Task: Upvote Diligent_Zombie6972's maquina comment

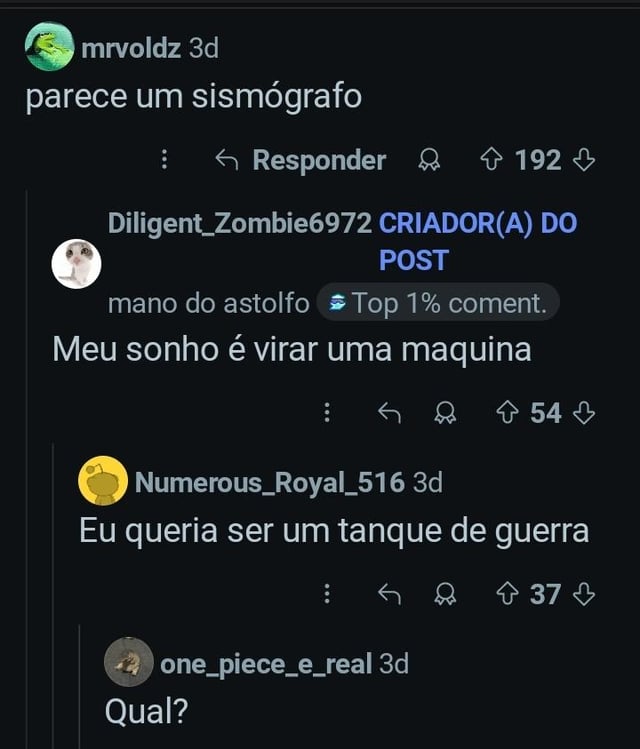Action: 506,412
